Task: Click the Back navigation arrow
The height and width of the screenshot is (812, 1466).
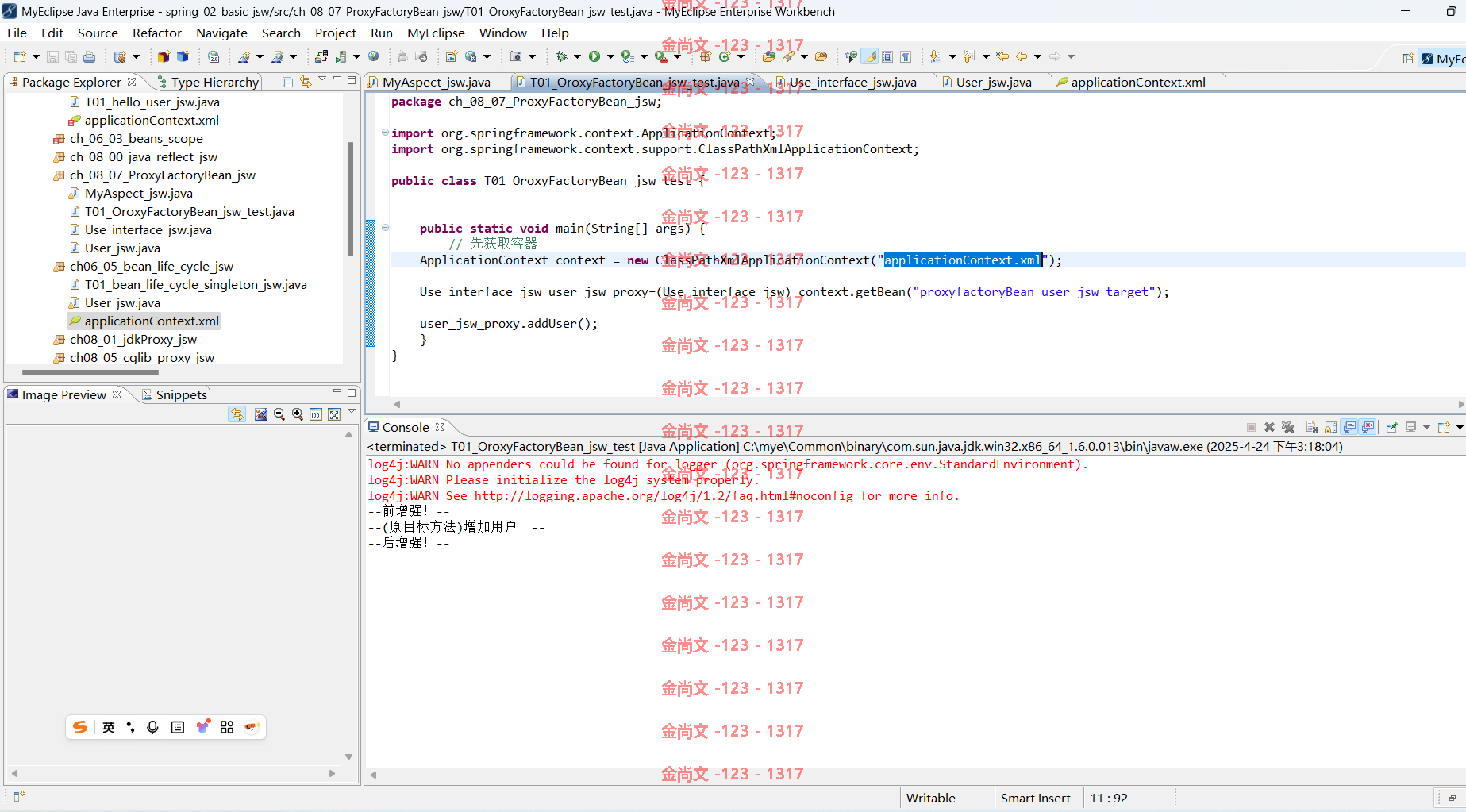Action: 1022,56
